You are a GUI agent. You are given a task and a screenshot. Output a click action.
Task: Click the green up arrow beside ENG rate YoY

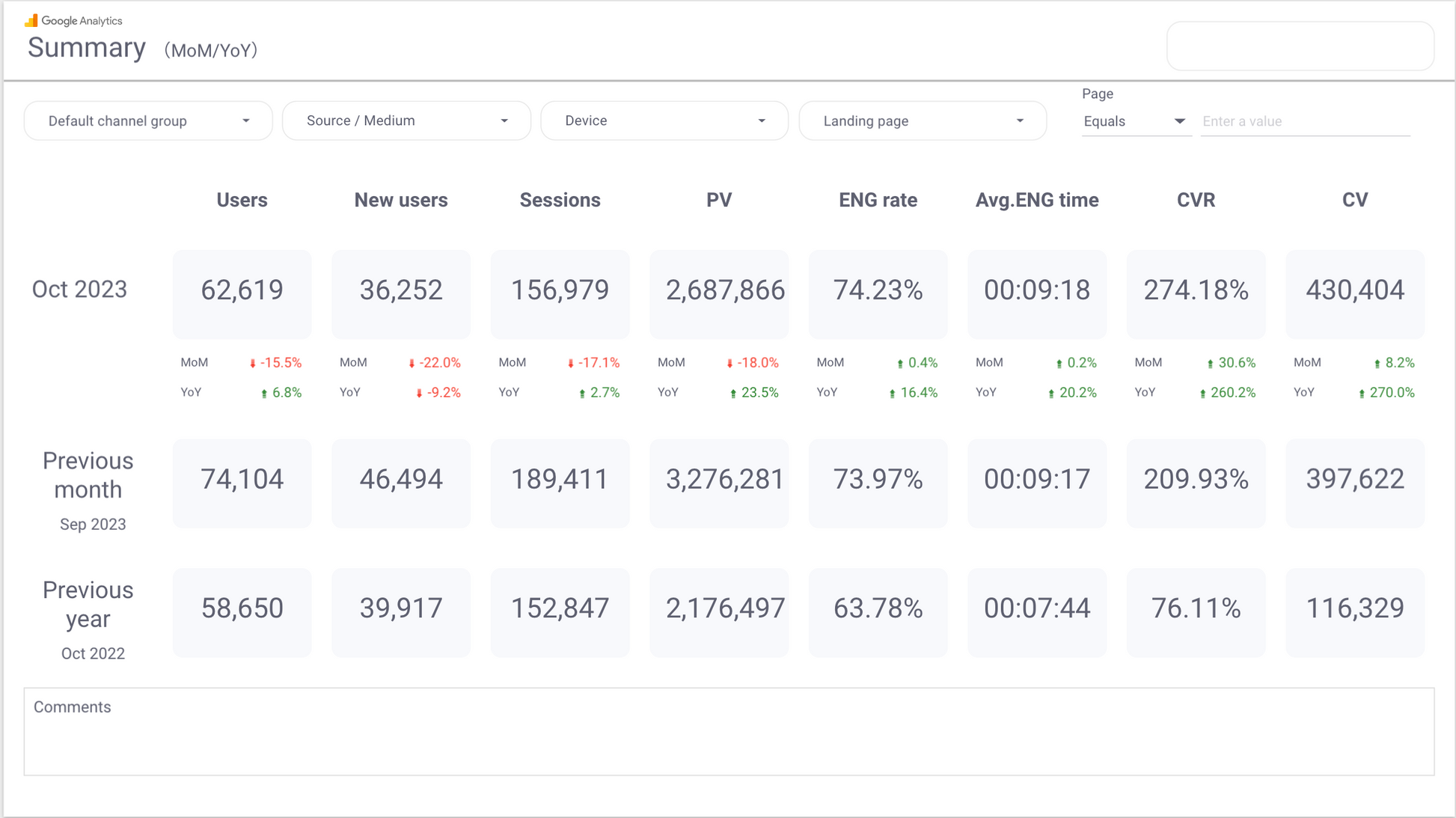892,394
